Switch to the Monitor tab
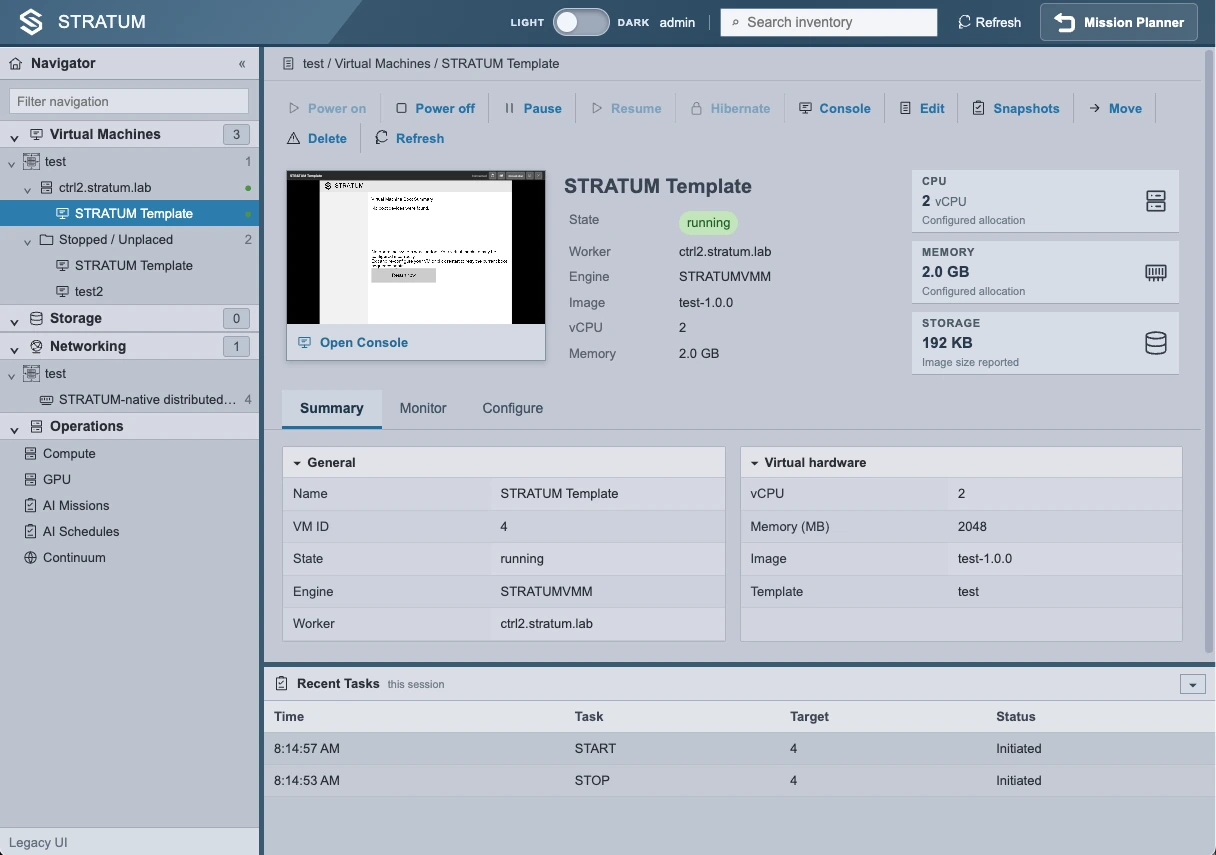The width and height of the screenshot is (1216, 855). pos(423,408)
